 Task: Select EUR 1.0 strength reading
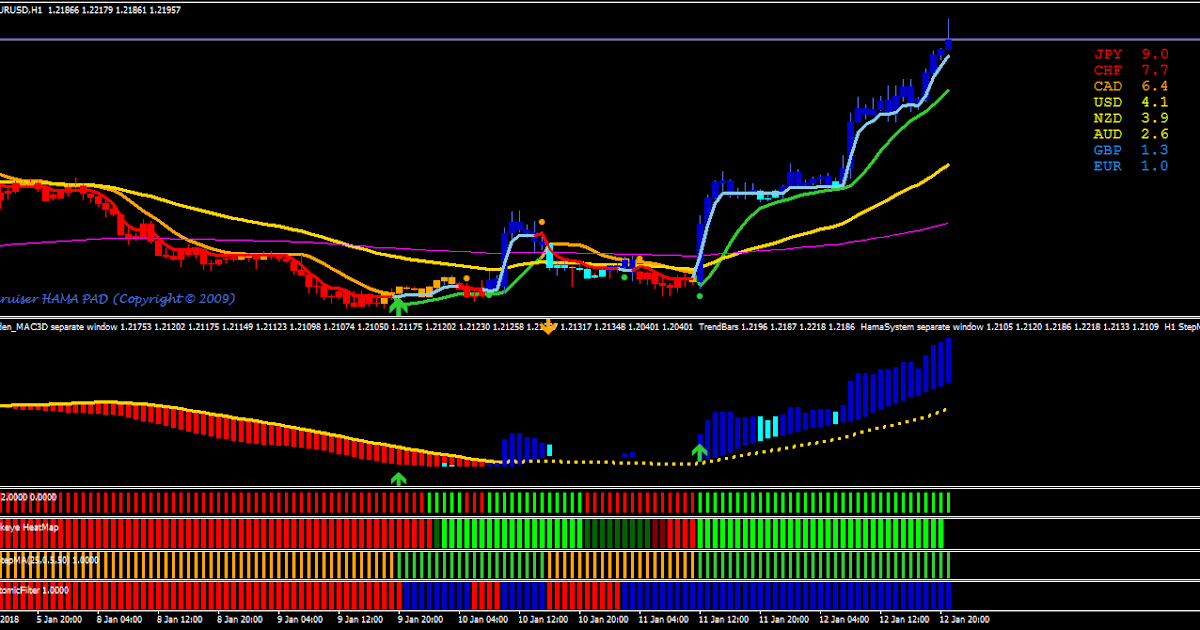pos(1131,166)
